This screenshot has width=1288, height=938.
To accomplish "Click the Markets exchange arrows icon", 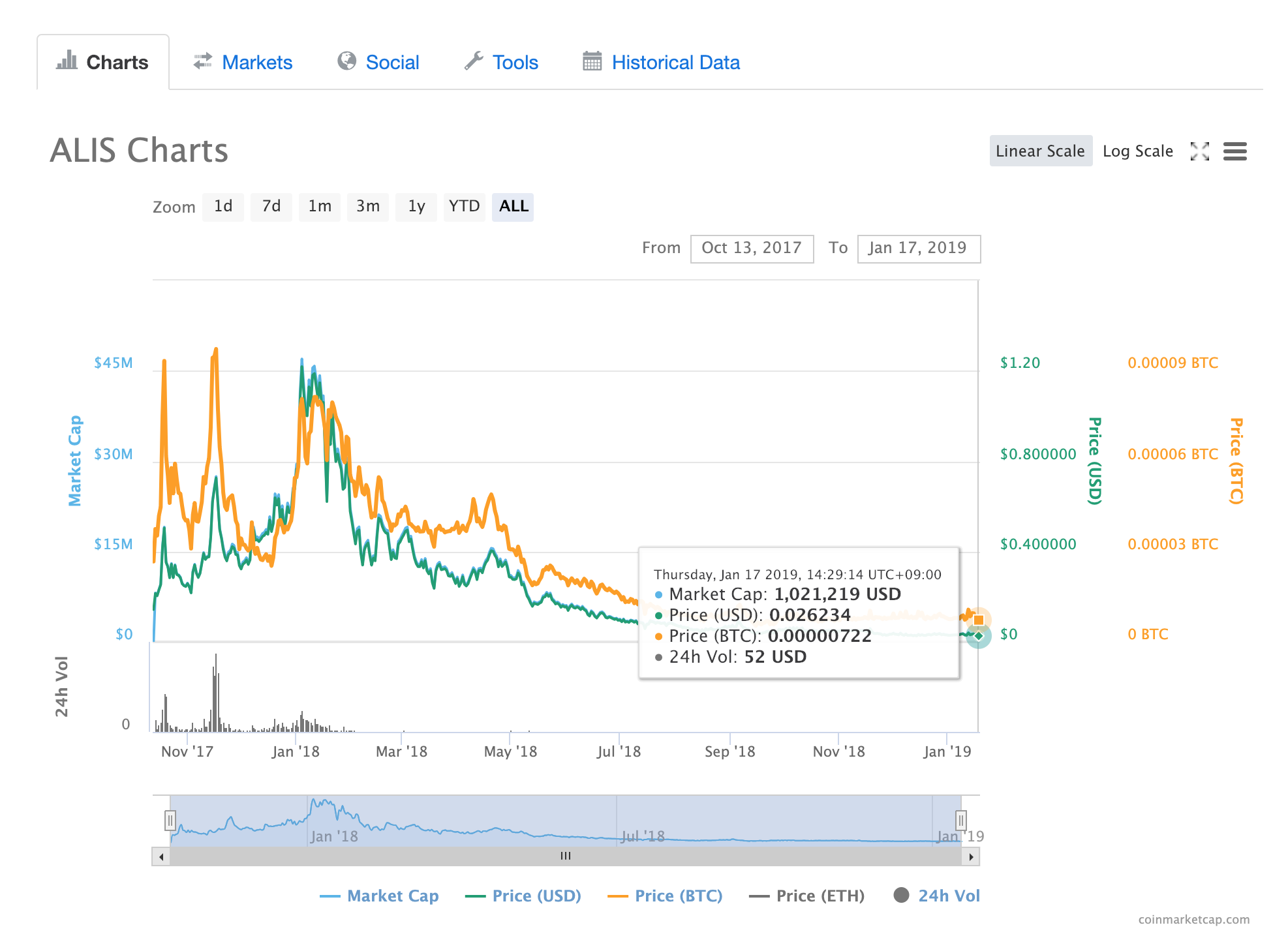I will [203, 61].
